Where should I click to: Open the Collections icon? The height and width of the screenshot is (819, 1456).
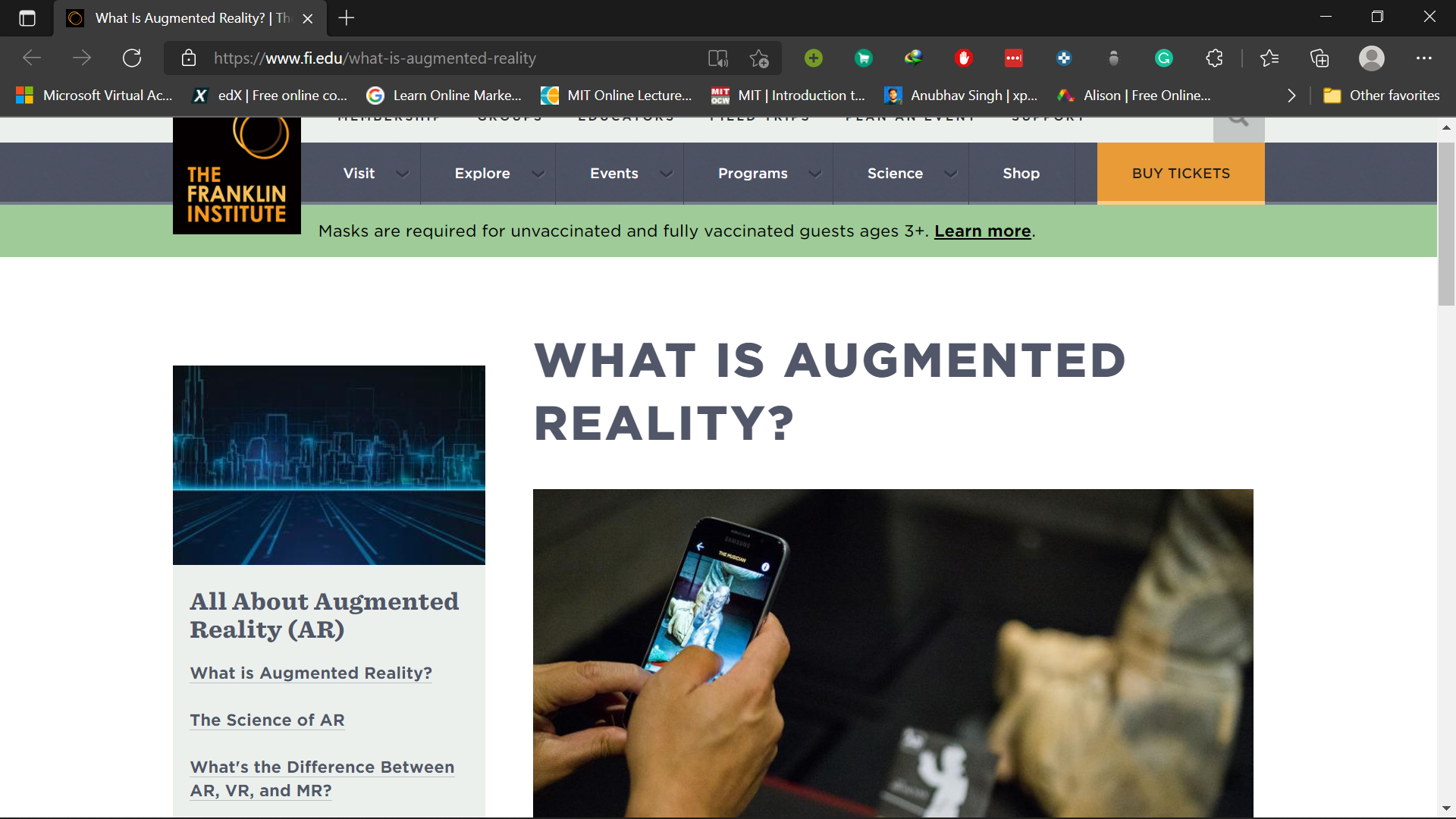pyautogui.click(x=1319, y=58)
